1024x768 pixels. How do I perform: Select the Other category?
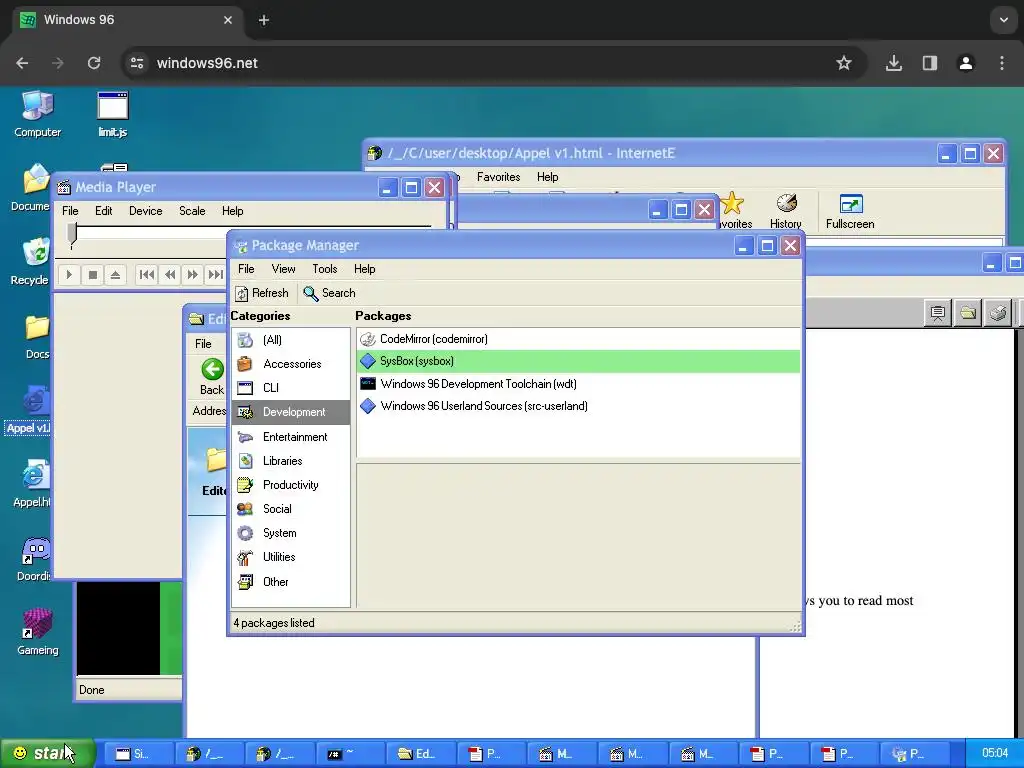(x=291, y=582)
